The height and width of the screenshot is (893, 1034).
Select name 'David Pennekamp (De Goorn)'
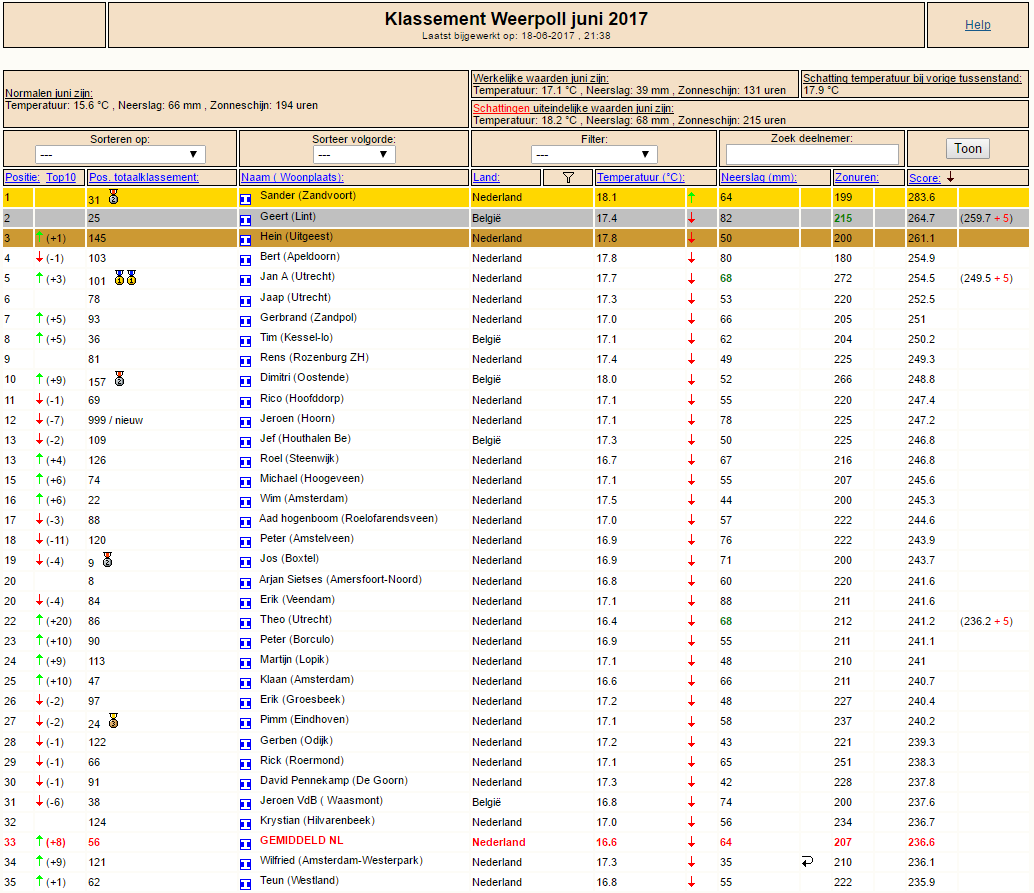tap(334, 781)
